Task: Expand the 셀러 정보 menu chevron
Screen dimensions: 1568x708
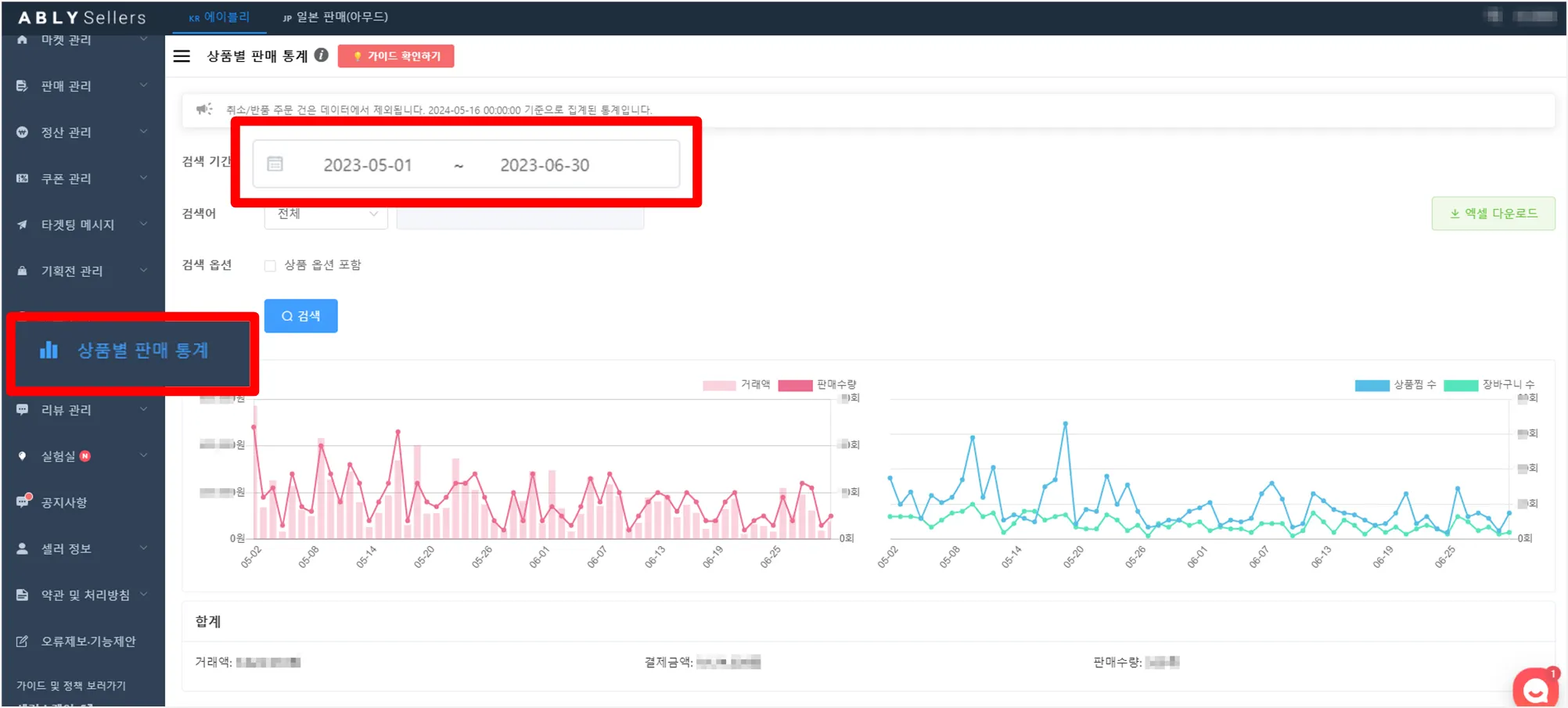Action: pos(143,548)
